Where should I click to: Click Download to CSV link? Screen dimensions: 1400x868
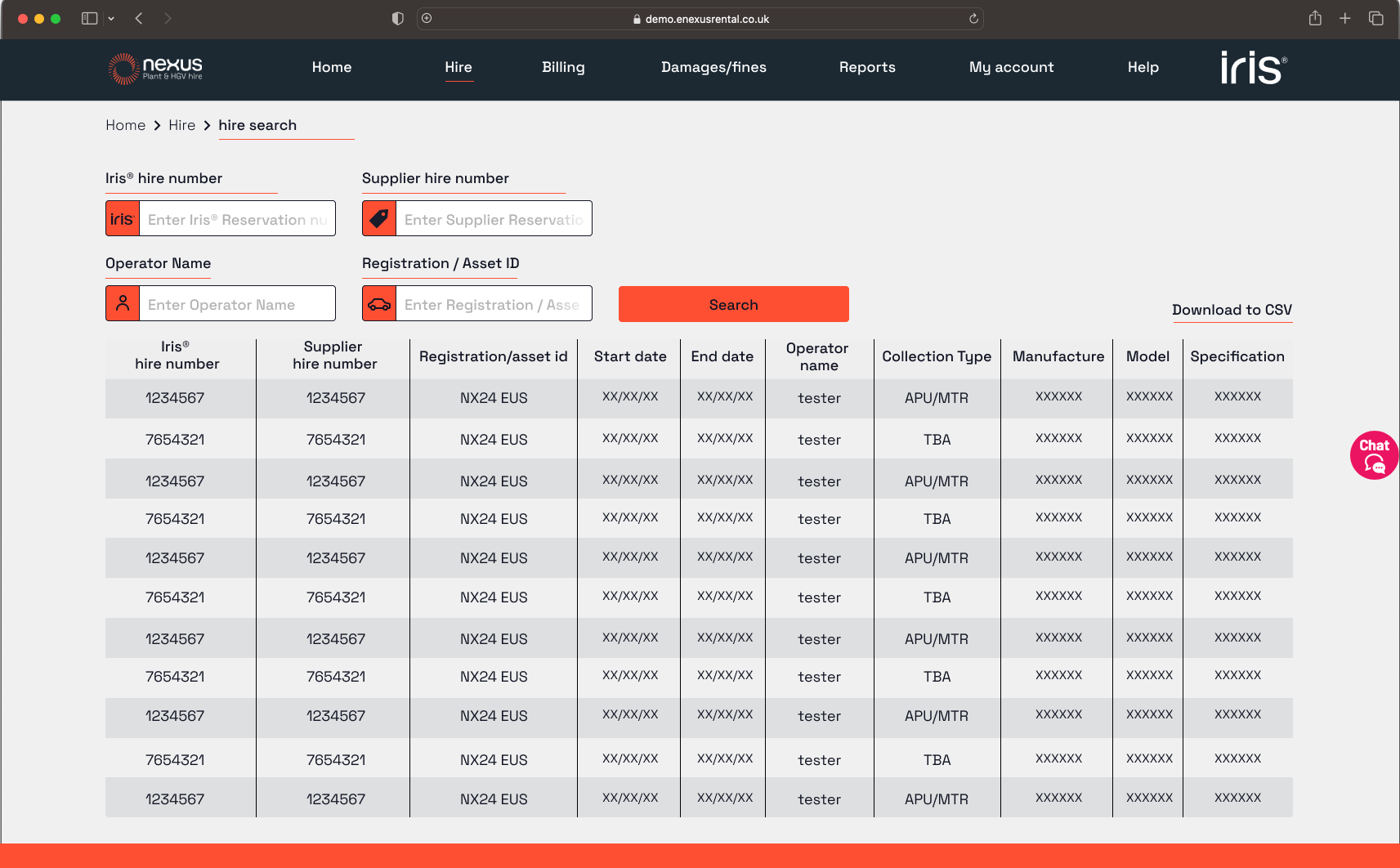click(1232, 310)
